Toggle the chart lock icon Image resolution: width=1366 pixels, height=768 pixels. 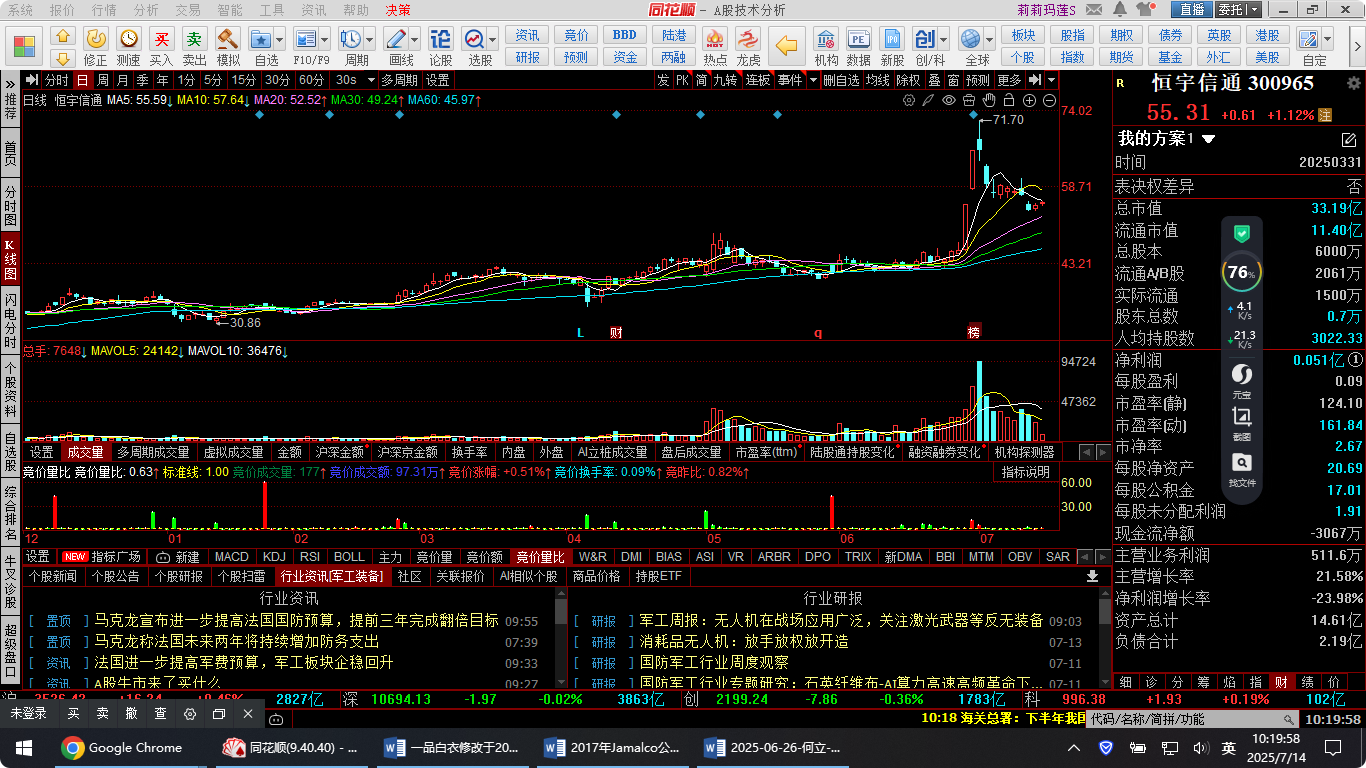click(x=1010, y=101)
